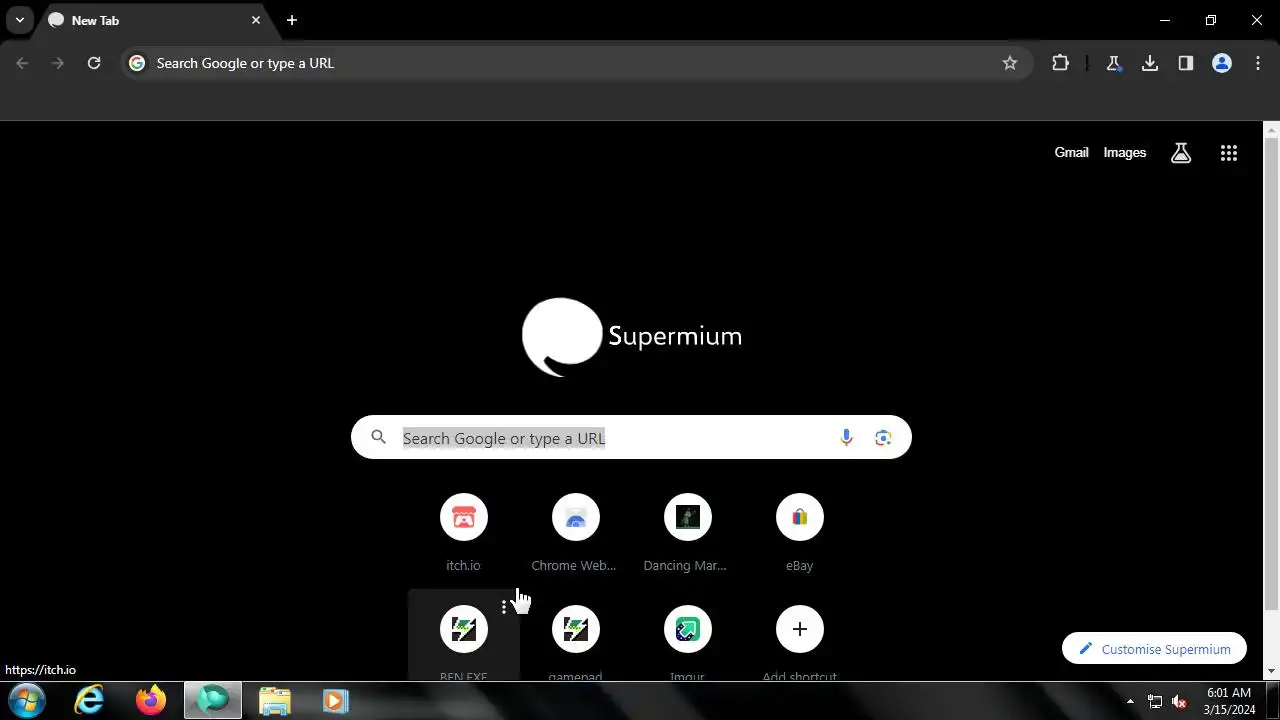This screenshot has height=720, width=1280.
Task: Click Customise Supermium button
Action: click(x=1154, y=649)
